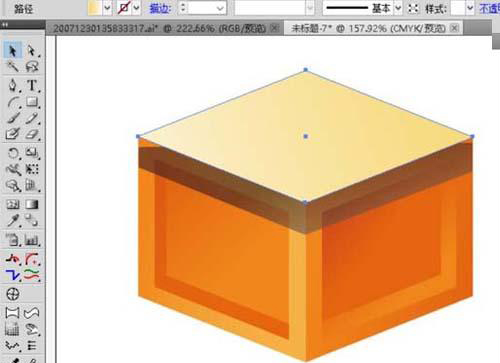
Task: Select the Paintbrush tool
Action: 13,118
